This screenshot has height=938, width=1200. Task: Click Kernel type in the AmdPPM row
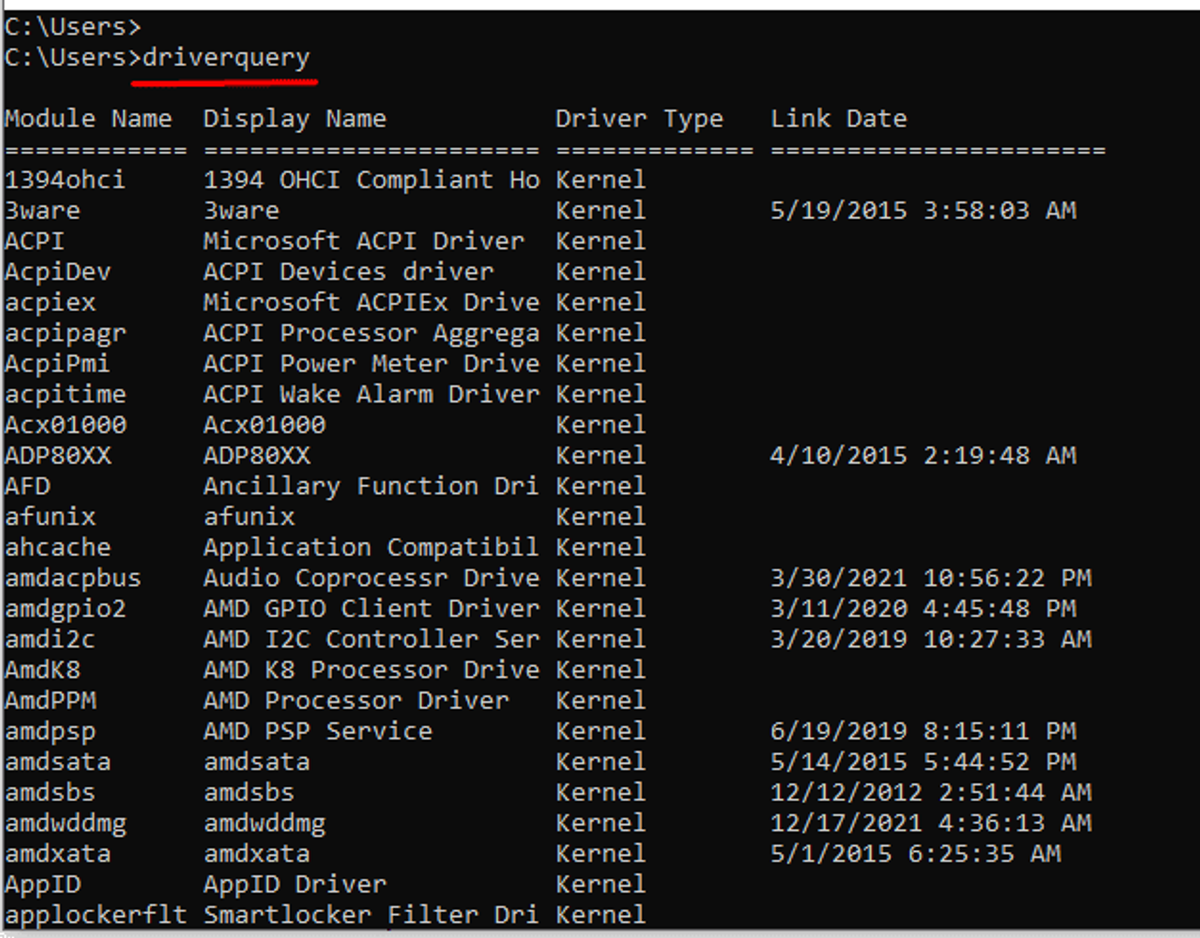click(601, 701)
